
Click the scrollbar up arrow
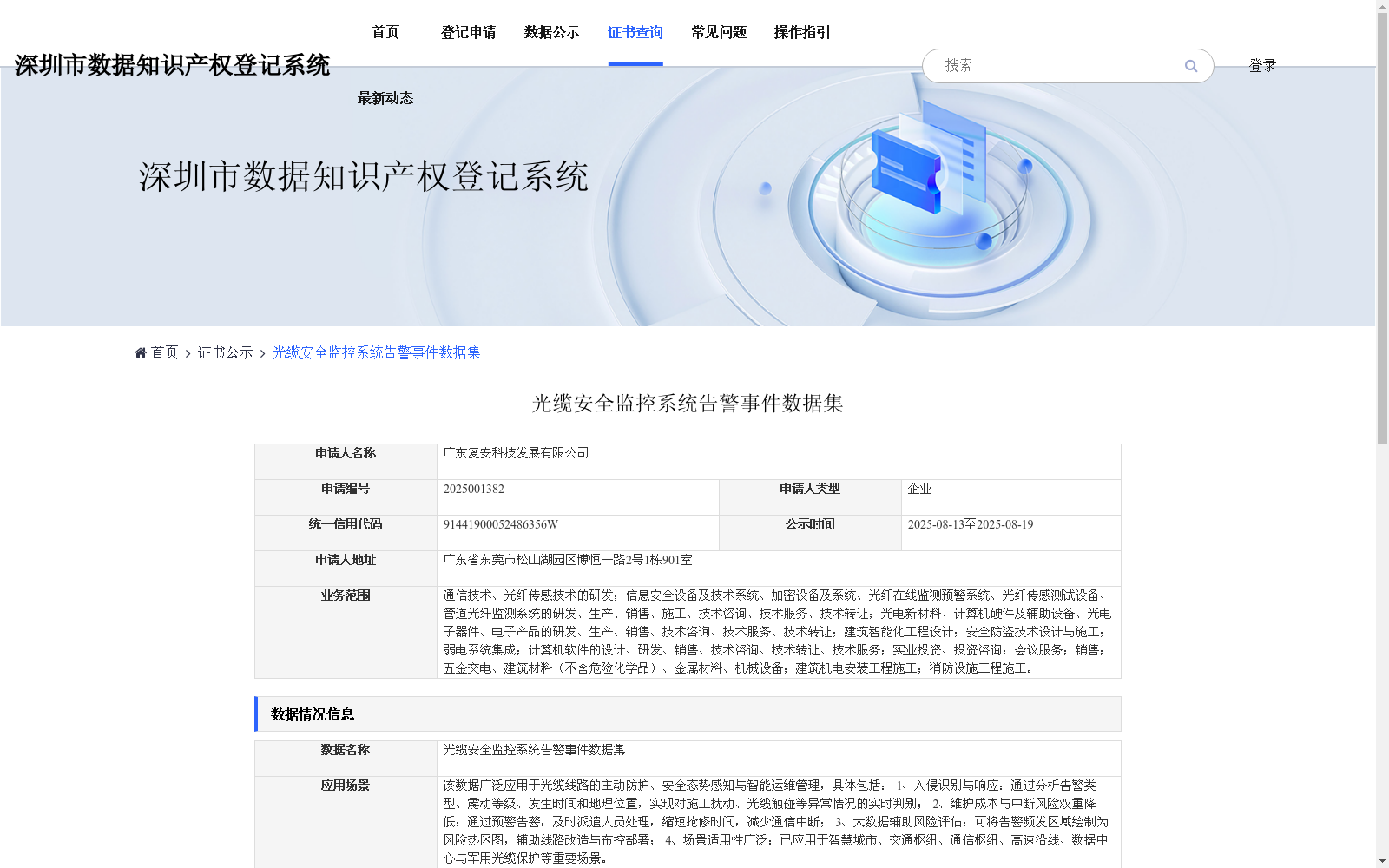tap(1382, 7)
